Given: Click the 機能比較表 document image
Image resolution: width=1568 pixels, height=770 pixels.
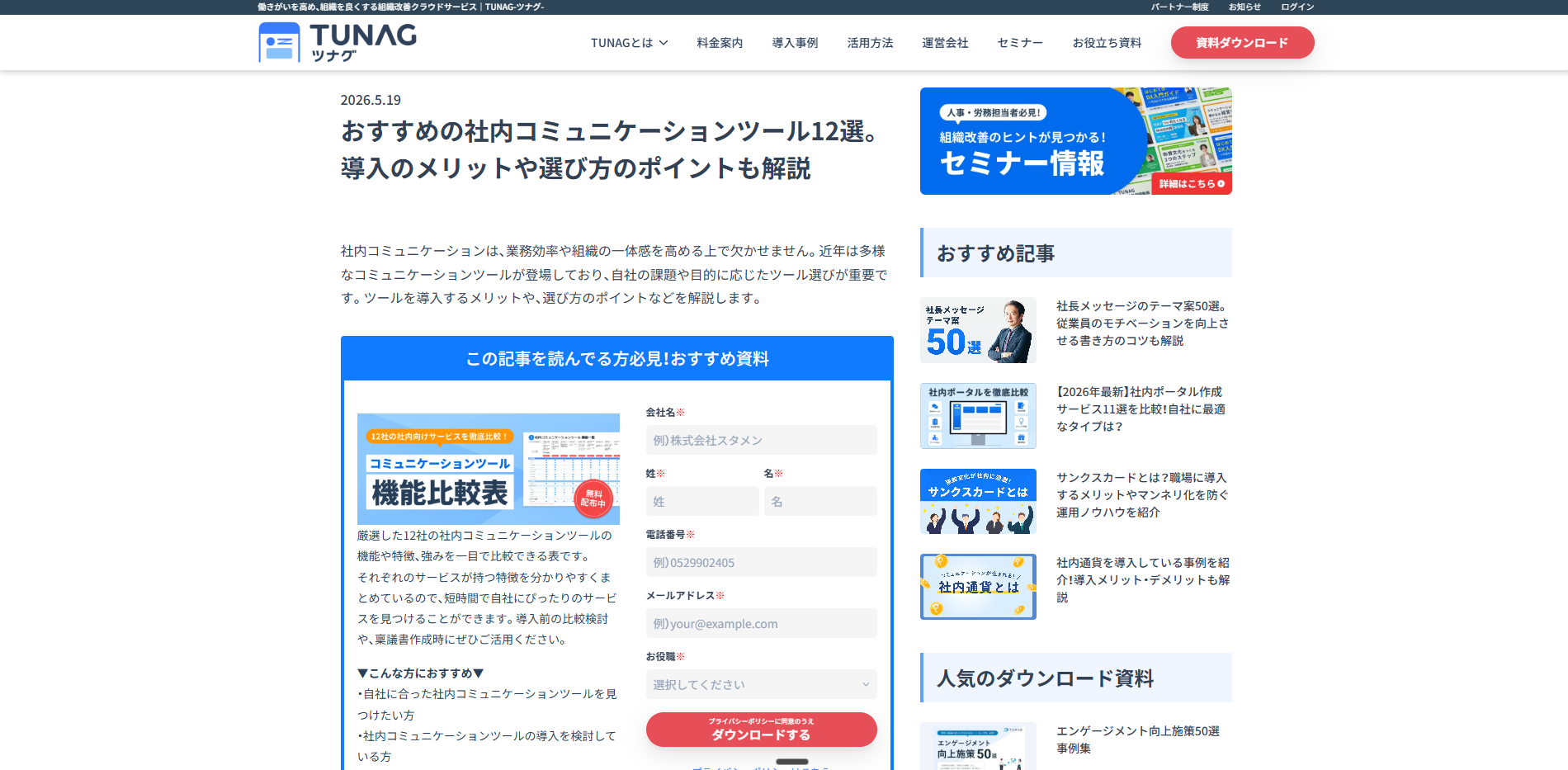Looking at the screenshot, I should pyautogui.click(x=488, y=469).
